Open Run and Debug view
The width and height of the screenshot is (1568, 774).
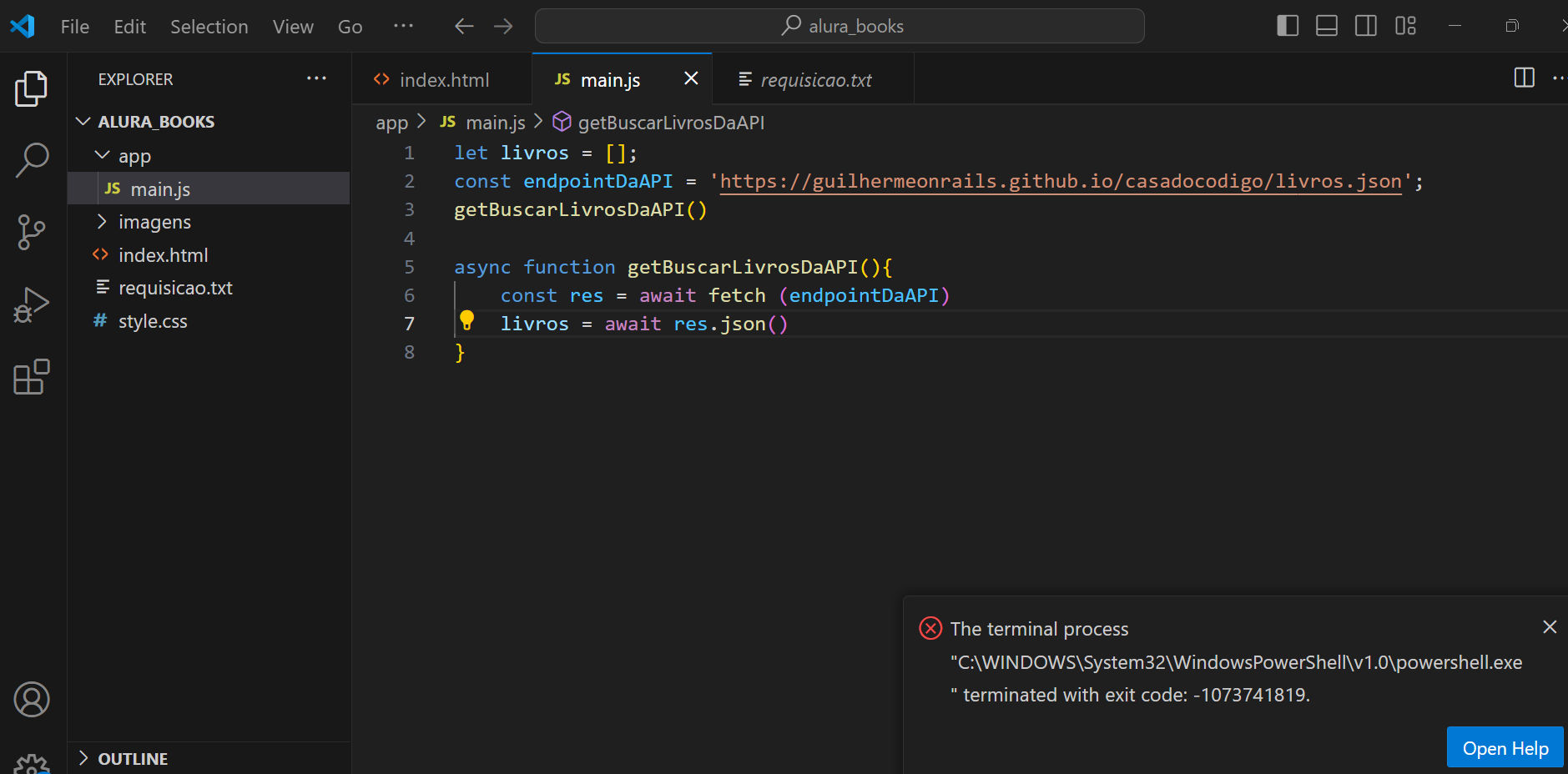point(32,304)
